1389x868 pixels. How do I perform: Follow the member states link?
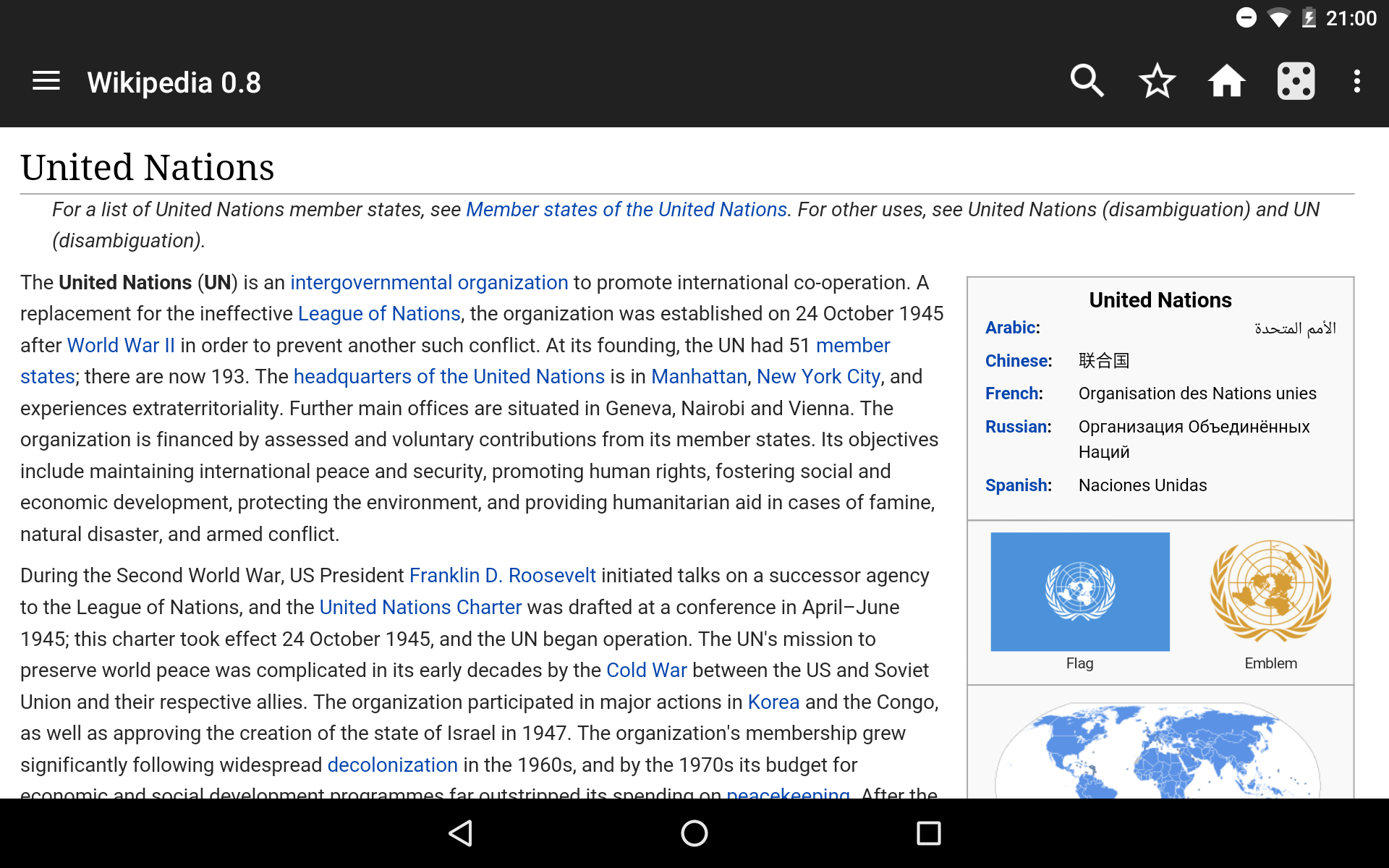tap(853, 345)
